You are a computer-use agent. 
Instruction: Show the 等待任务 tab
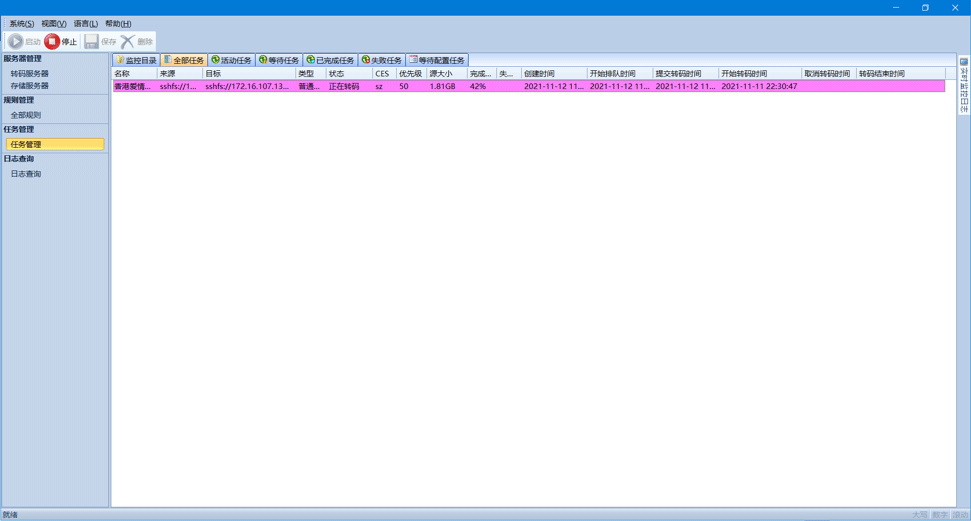coord(279,60)
